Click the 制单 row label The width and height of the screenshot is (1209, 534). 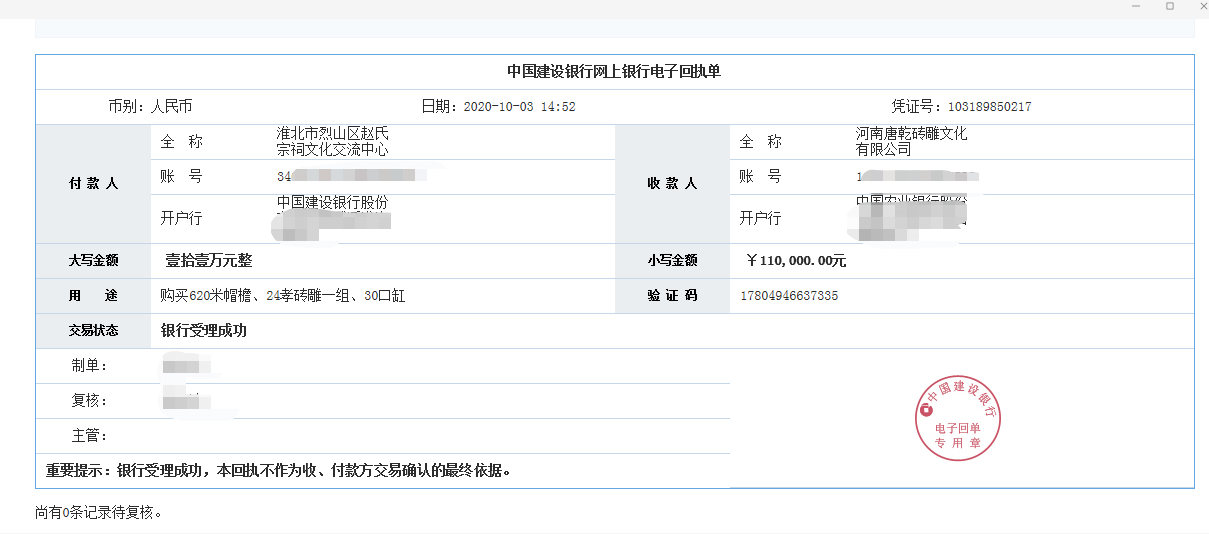pyautogui.click(x=89, y=366)
